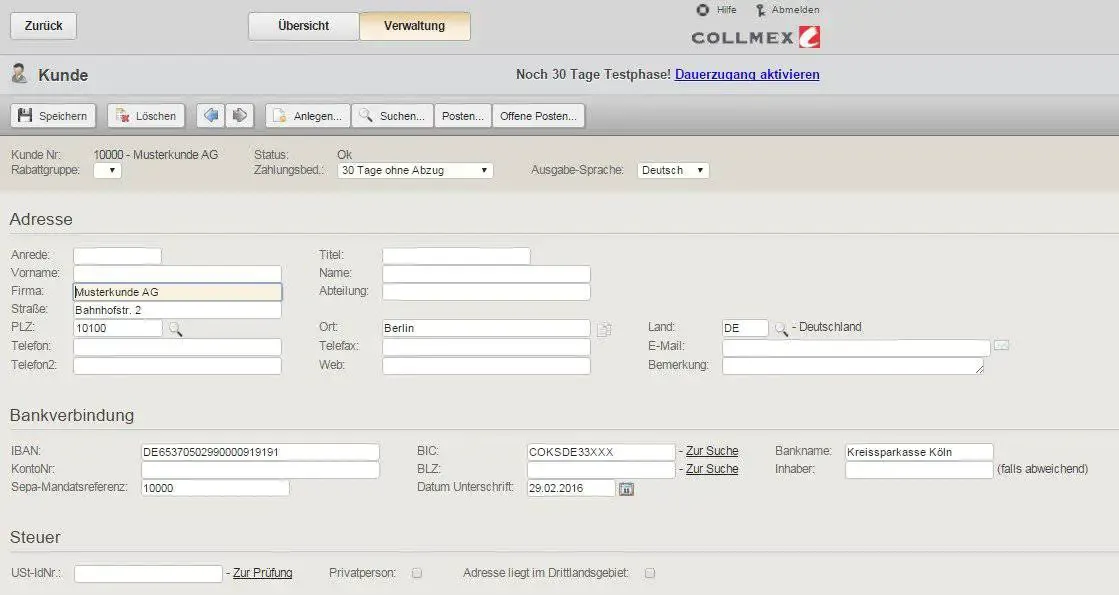Click the envelope icon next to E-Mail
The width and height of the screenshot is (1119, 595).
(1001, 346)
